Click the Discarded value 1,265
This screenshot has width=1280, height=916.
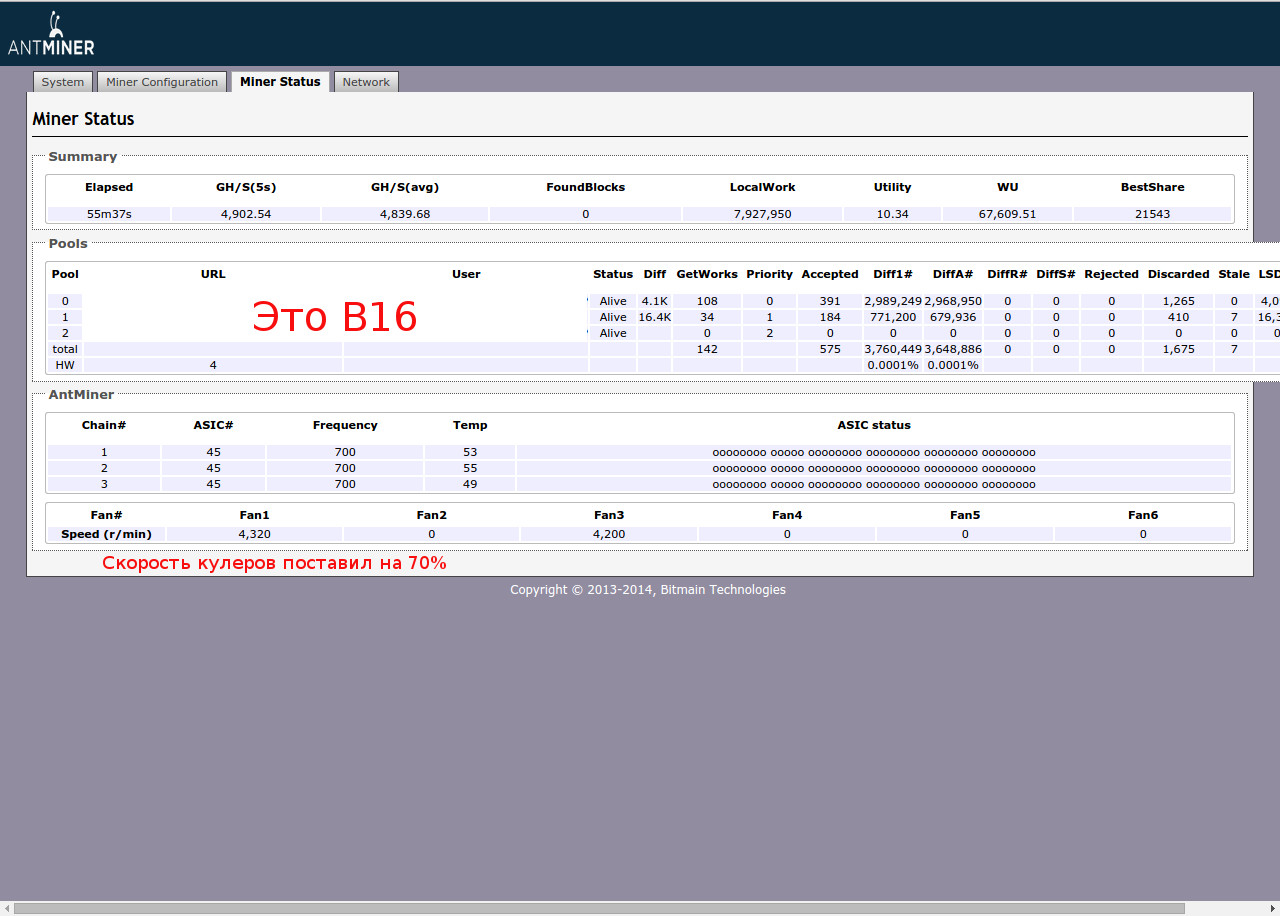(x=1178, y=301)
